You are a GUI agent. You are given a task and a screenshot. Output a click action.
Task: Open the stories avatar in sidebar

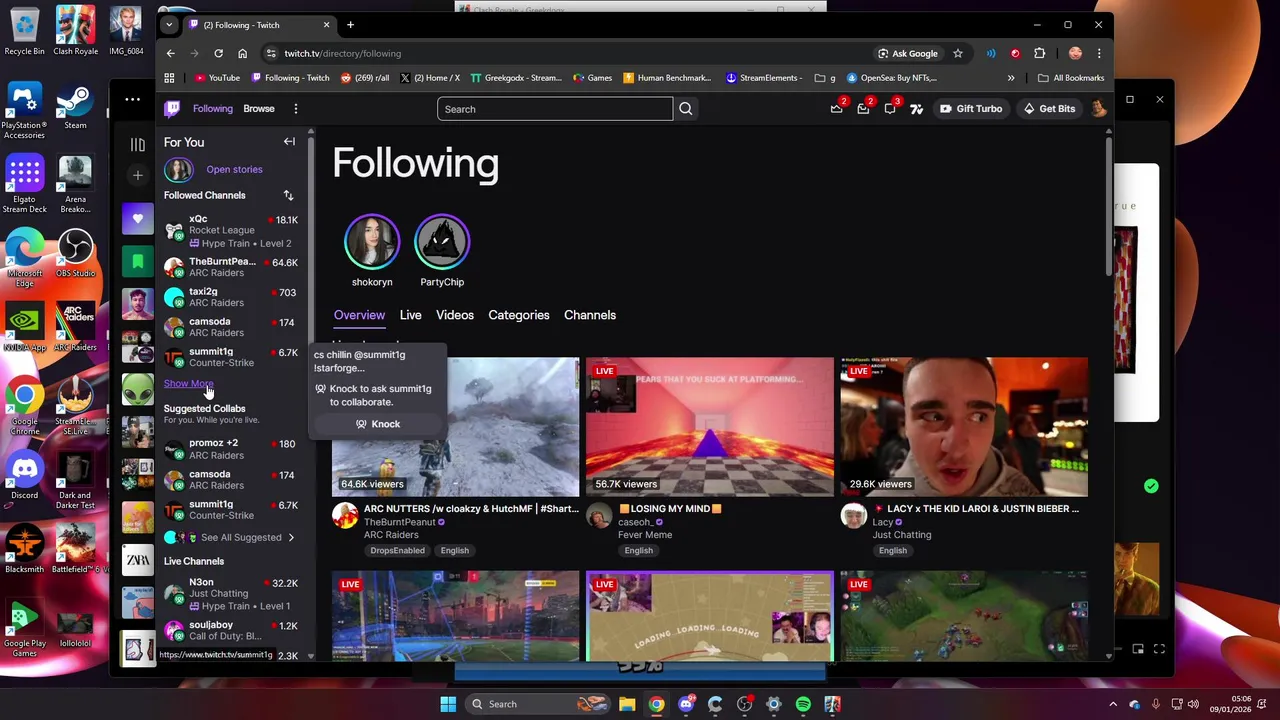[178, 169]
